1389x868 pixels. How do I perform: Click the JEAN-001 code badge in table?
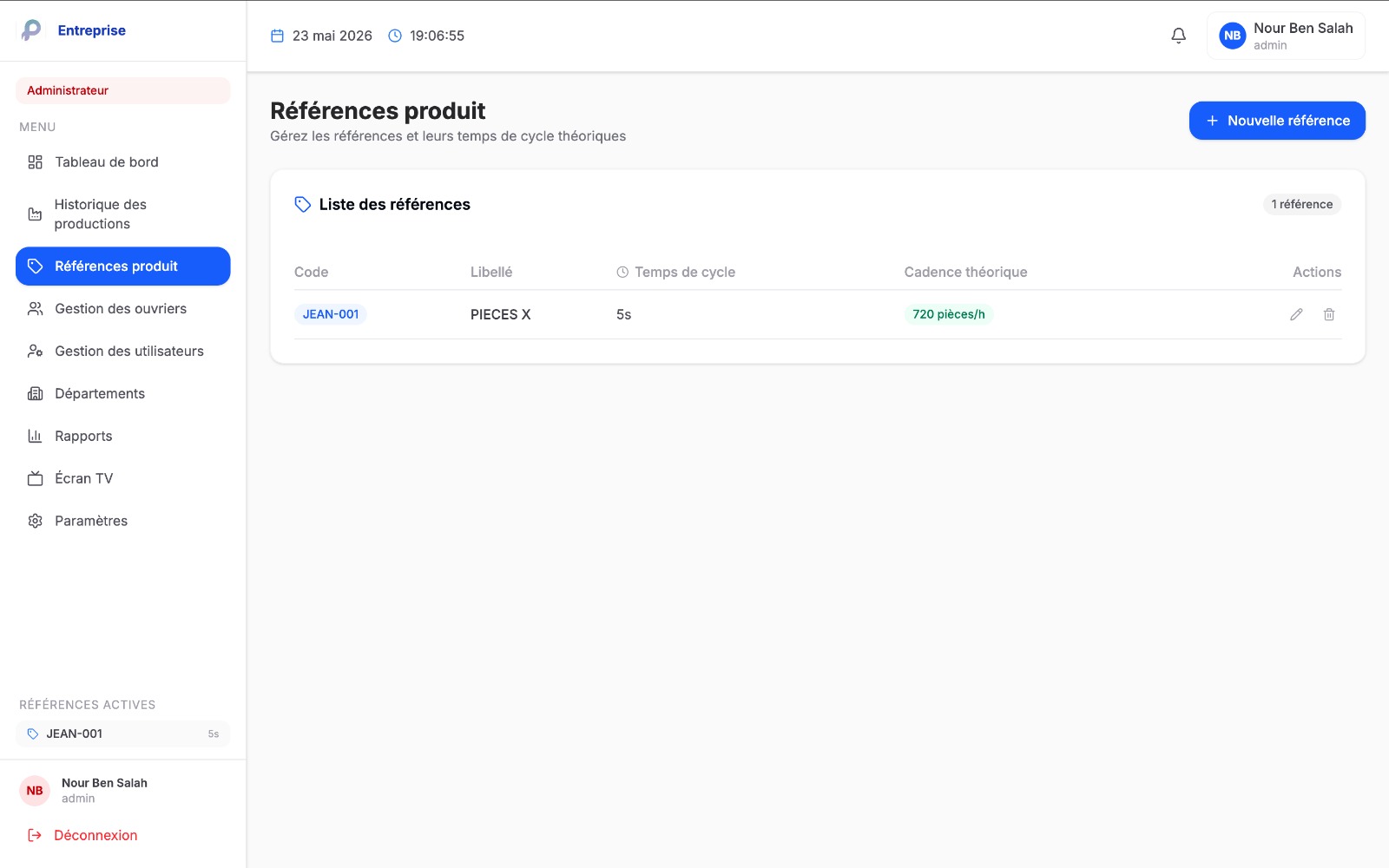click(331, 314)
